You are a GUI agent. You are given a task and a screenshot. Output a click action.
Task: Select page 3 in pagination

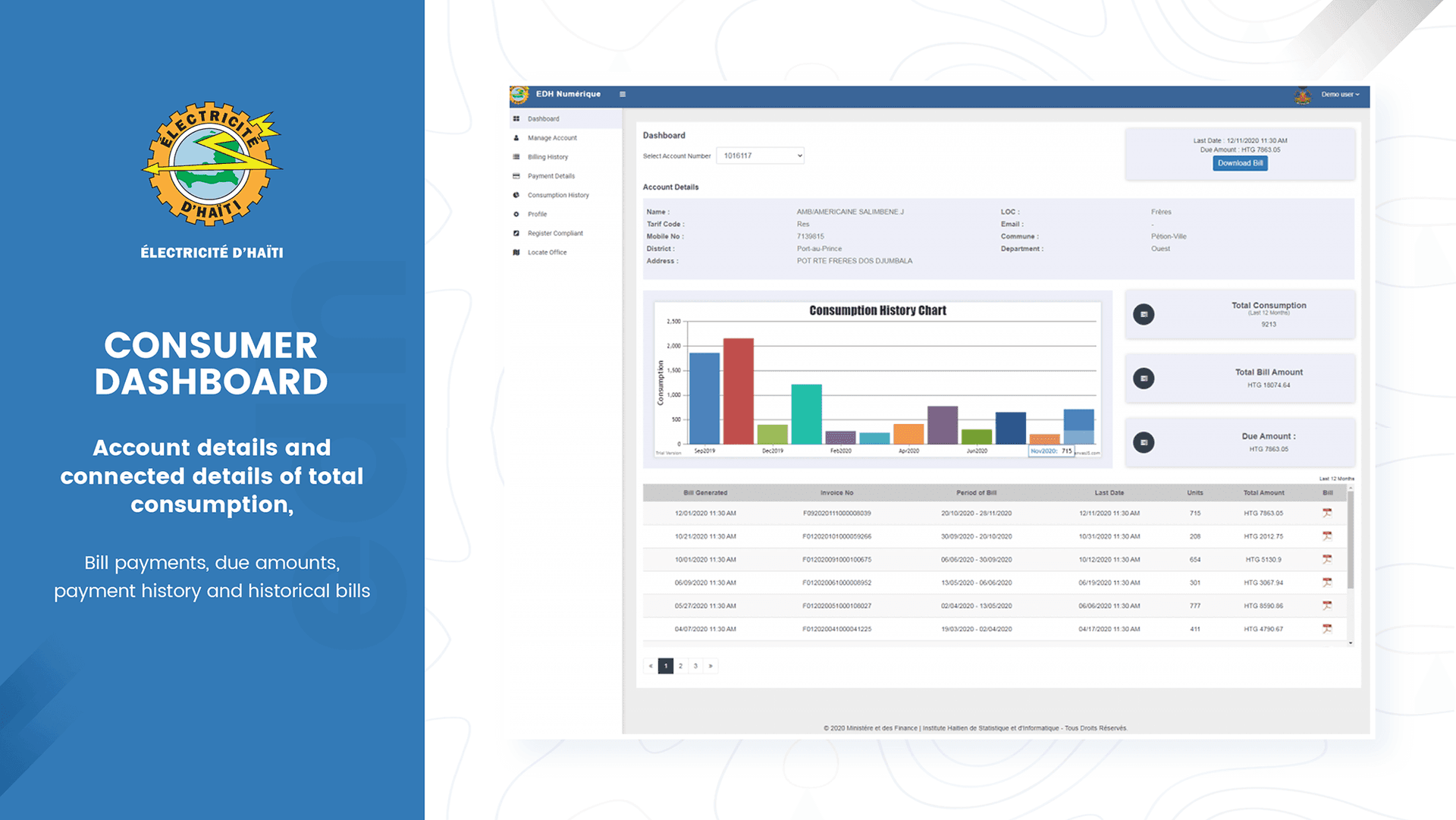pyautogui.click(x=695, y=666)
